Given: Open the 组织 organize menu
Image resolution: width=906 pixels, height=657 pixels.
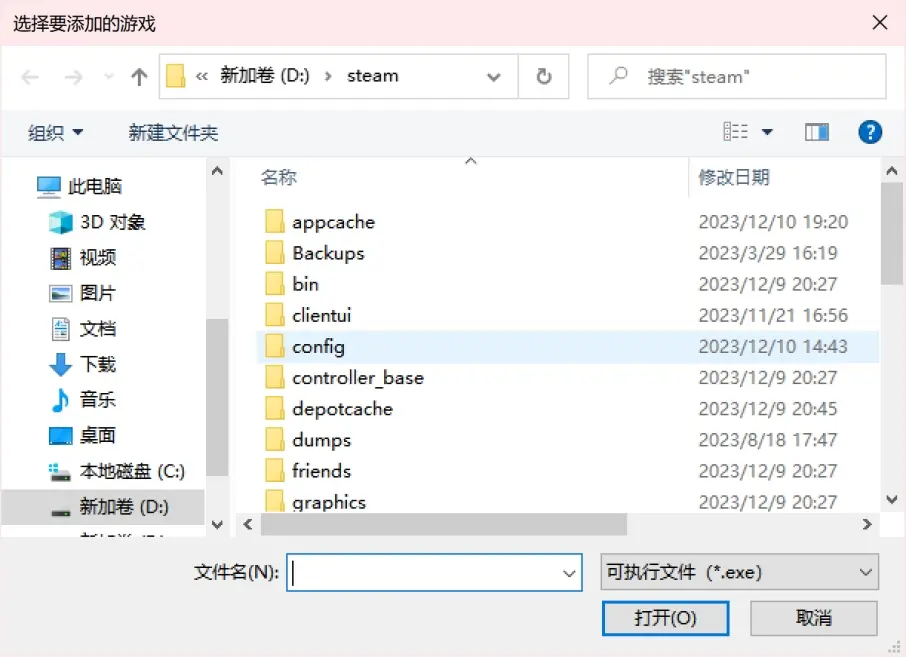Looking at the screenshot, I should coord(55,133).
